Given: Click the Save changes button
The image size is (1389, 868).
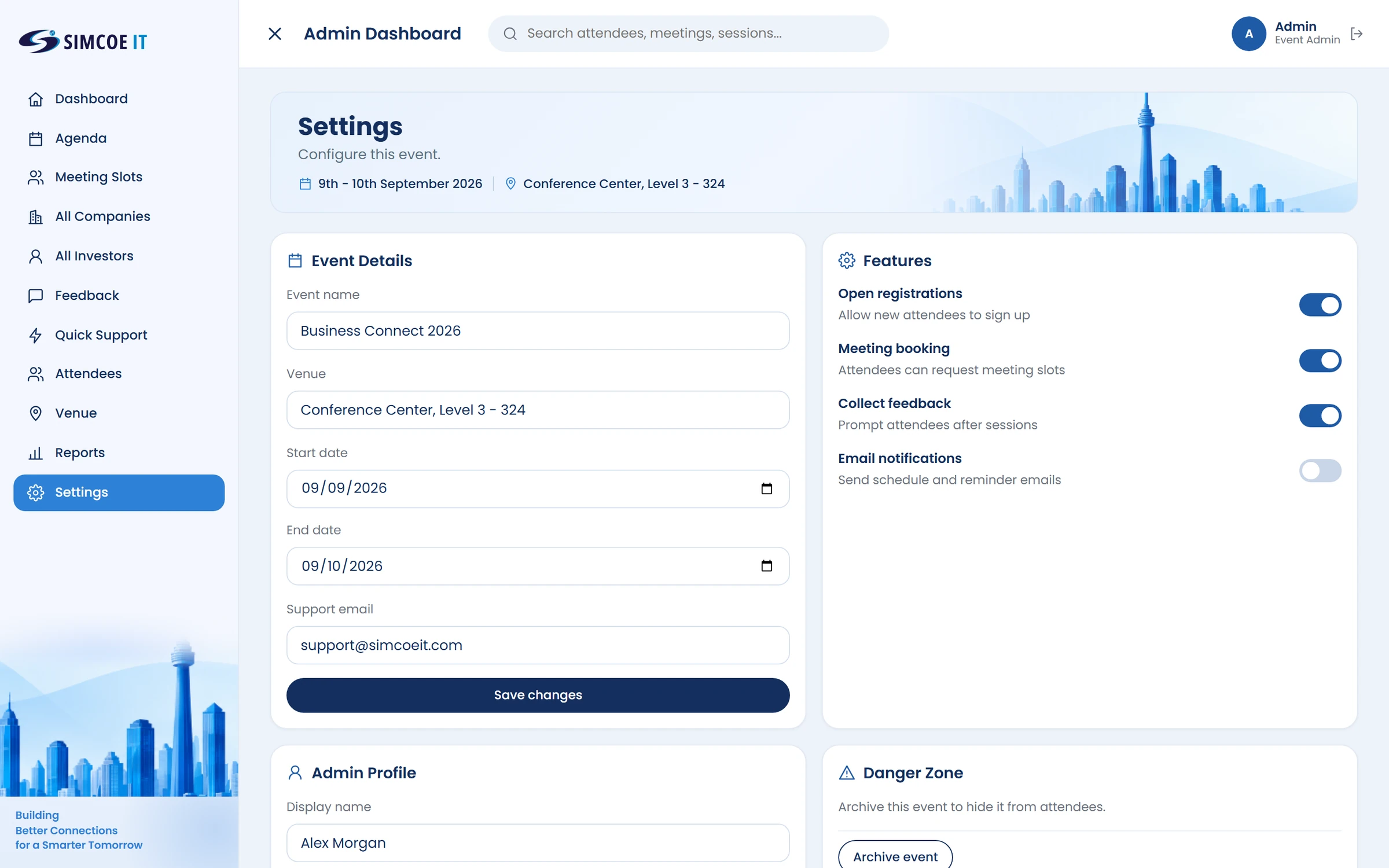Looking at the screenshot, I should (538, 695).
